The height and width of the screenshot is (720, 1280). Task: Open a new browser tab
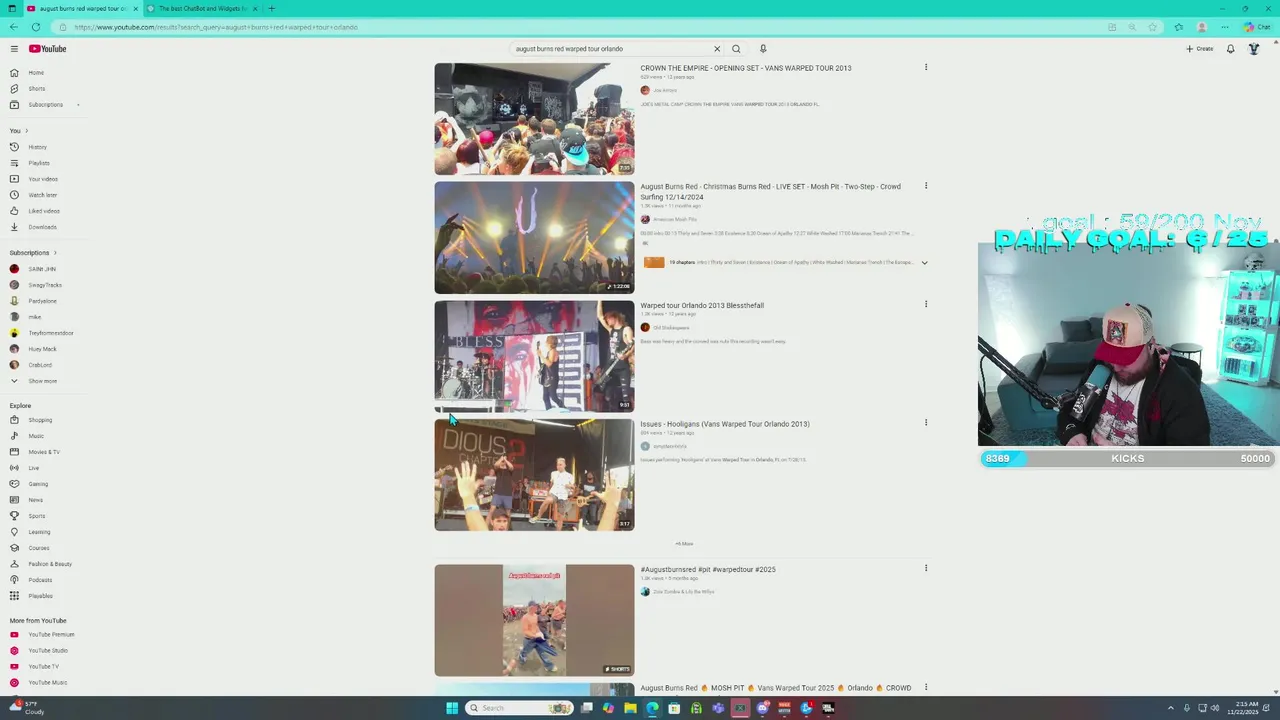[x=271, y=8]
